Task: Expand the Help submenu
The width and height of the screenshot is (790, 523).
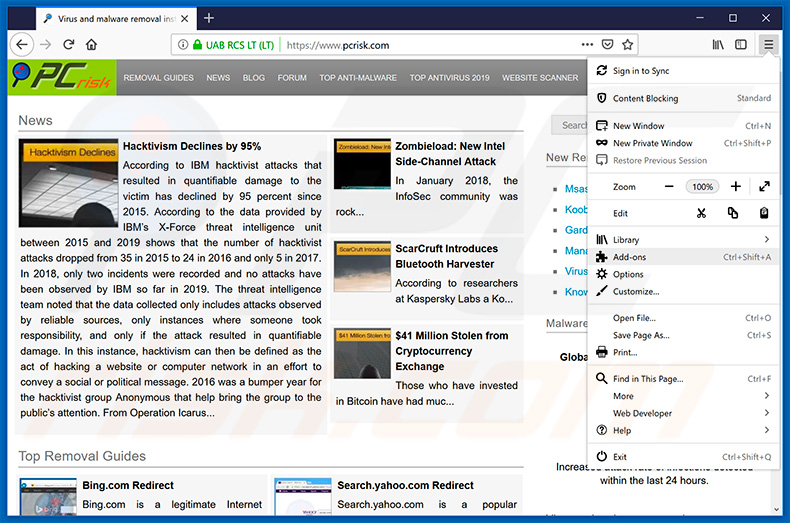Action: tap(683, 430)
